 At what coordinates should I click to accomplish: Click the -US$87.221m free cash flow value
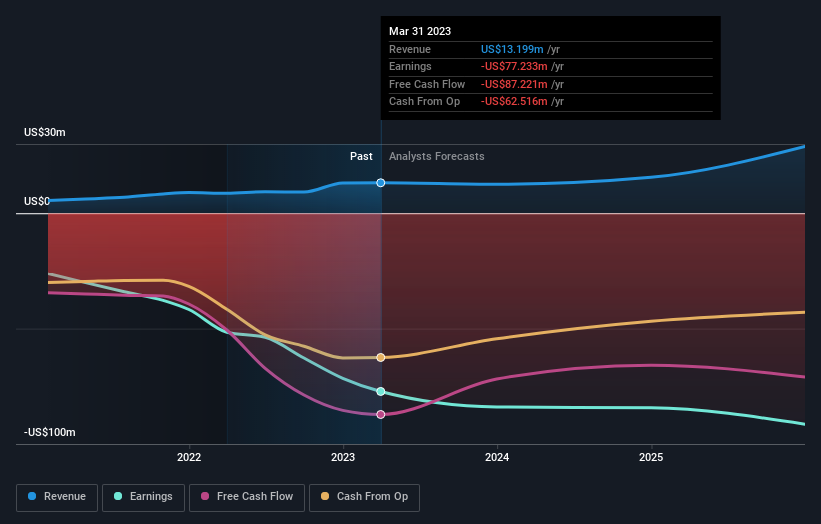tap(514, 84)
